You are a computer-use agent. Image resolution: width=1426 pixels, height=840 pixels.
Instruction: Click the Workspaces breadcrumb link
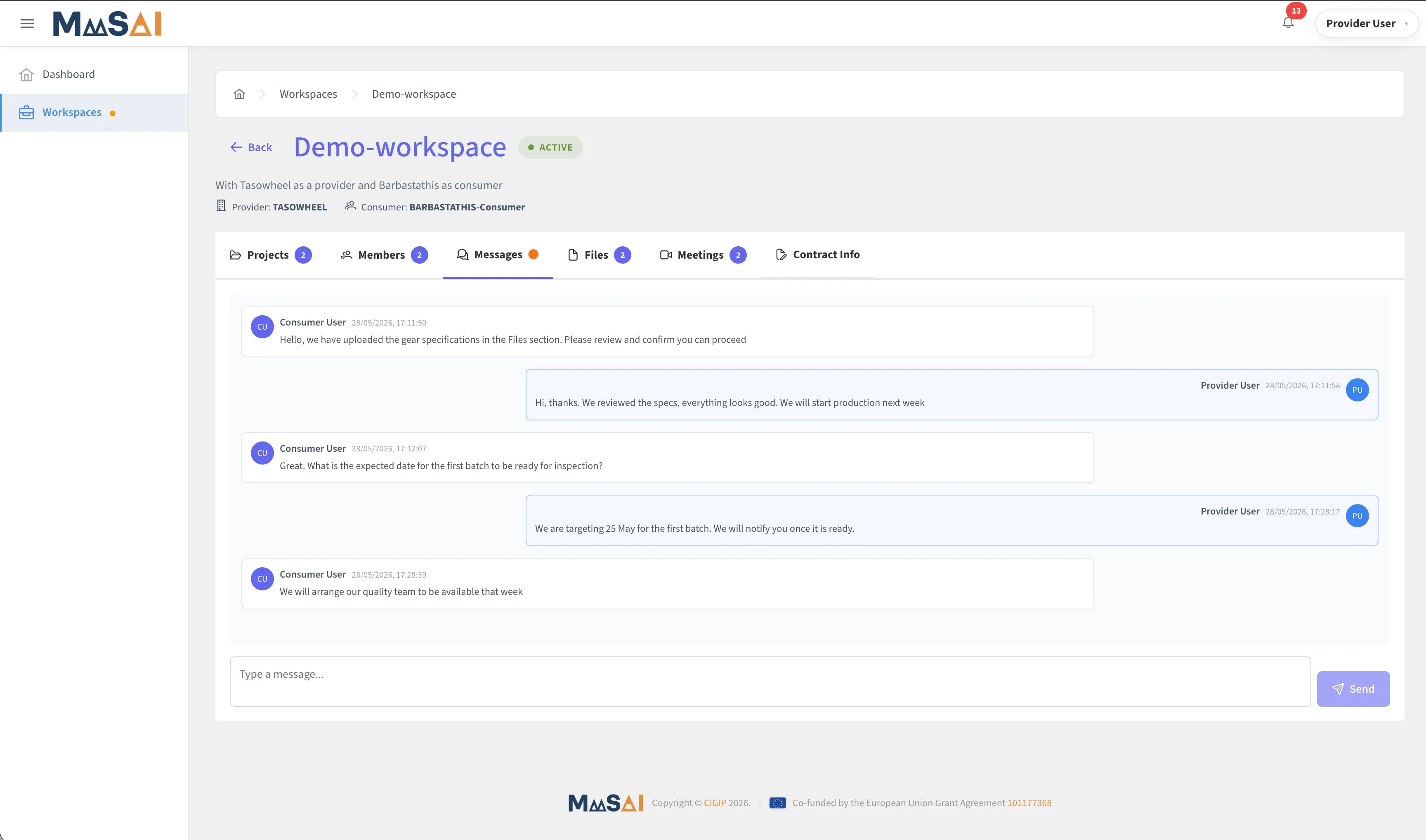pos(308,94)
